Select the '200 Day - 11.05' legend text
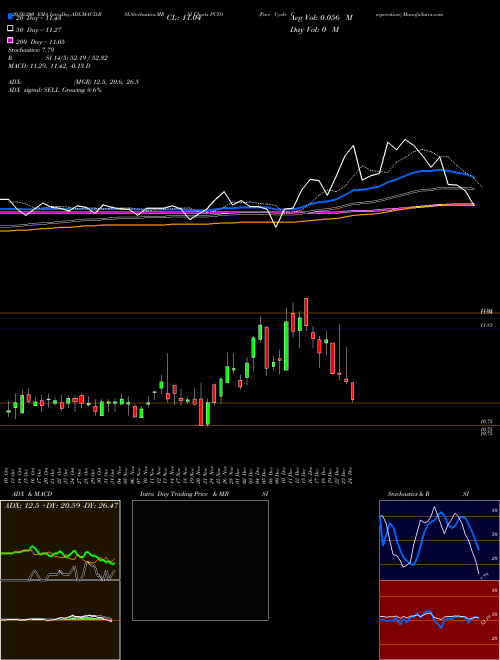Viewport: 500px width, 660px height. coord(40,42)
